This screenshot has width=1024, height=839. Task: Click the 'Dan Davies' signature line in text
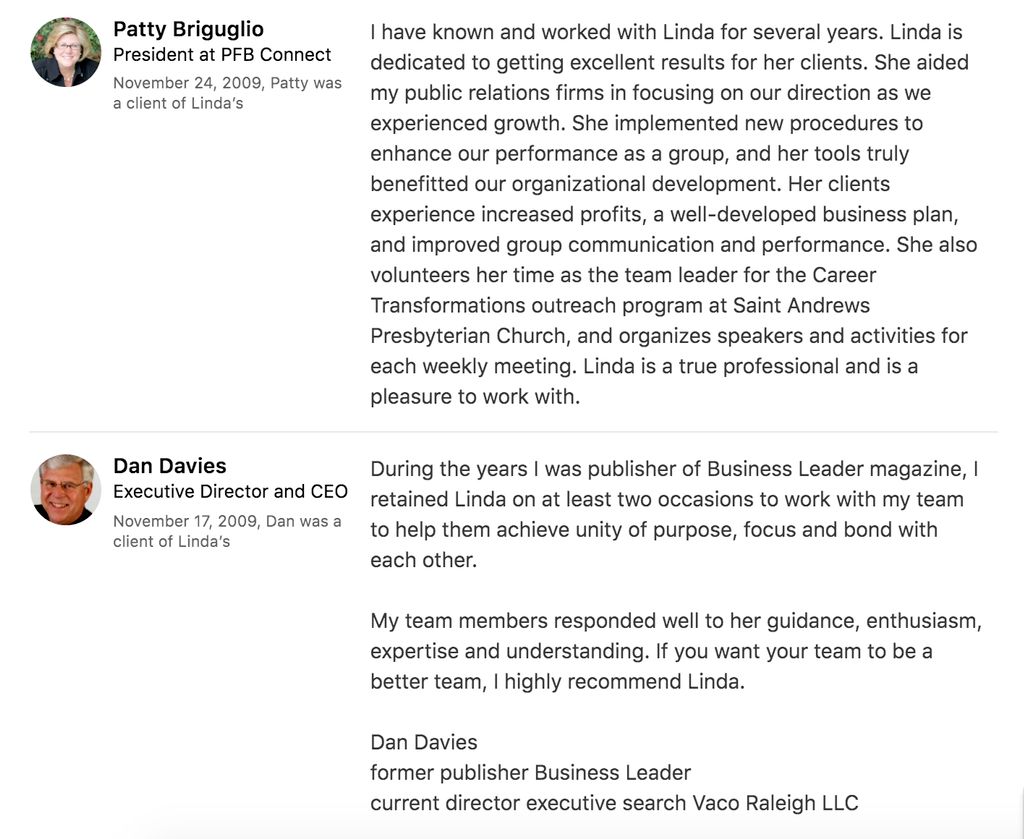[424, 742]
